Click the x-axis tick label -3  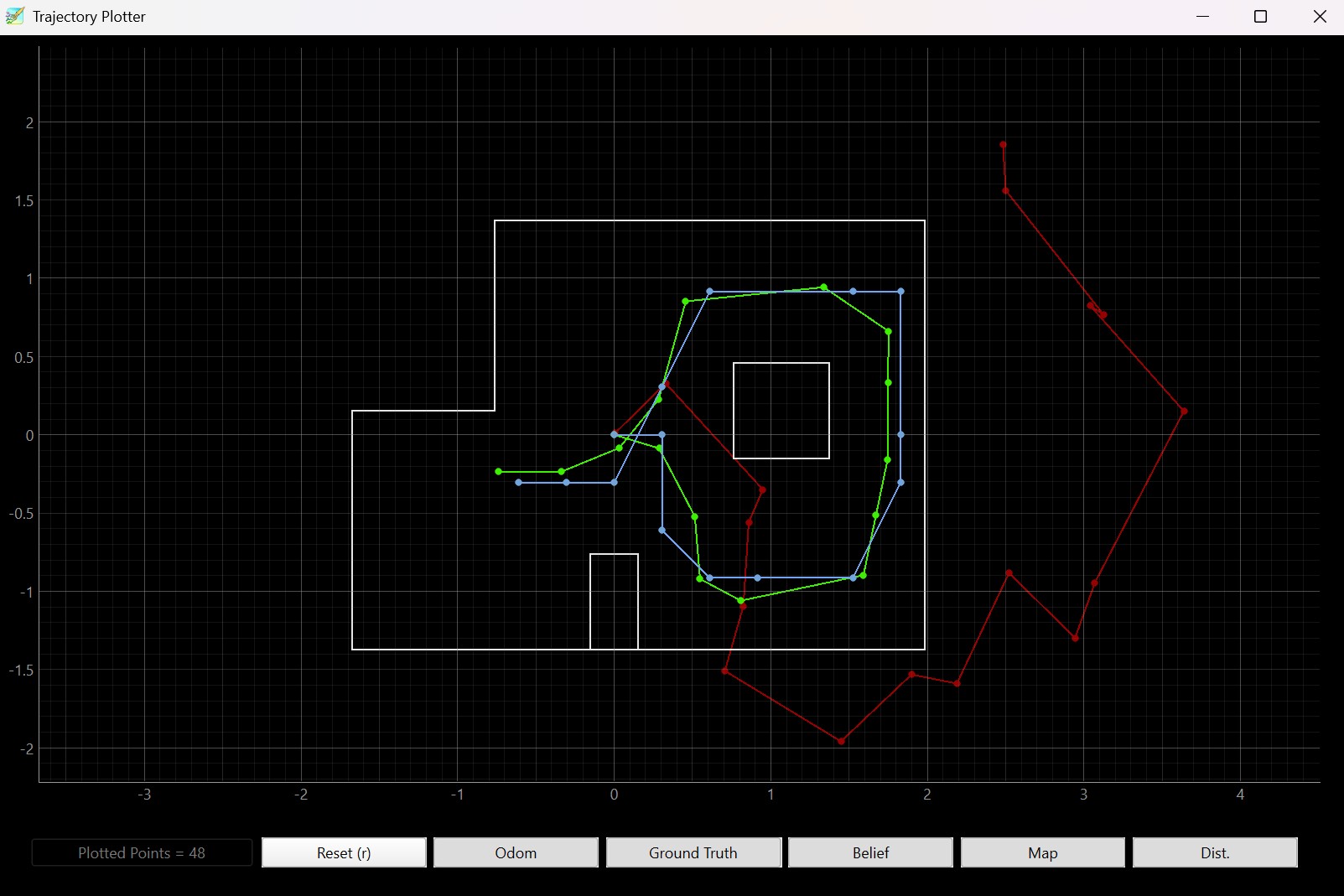coord(144,795)
